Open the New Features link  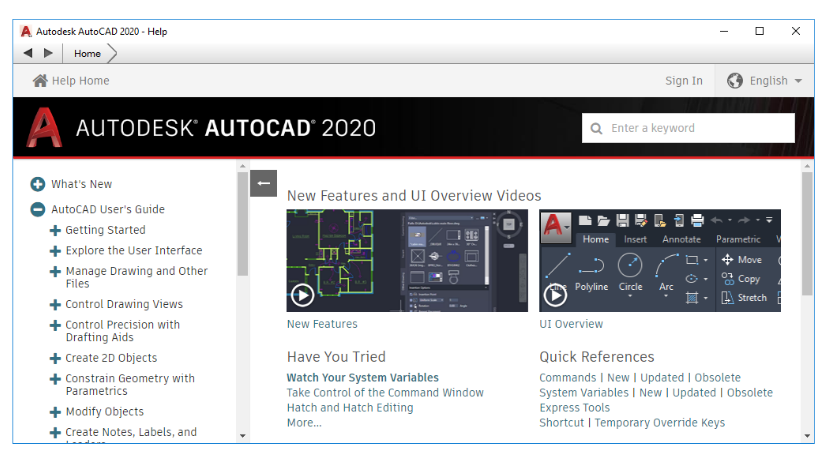coord(322,324)
